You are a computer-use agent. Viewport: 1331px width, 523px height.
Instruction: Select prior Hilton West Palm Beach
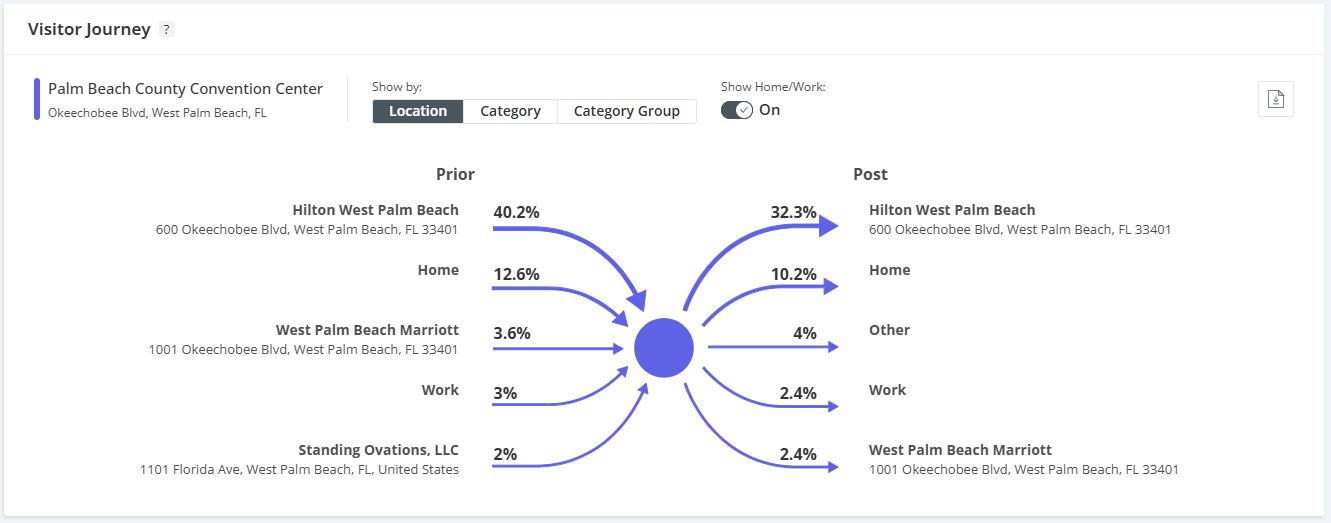pos(375,210)
